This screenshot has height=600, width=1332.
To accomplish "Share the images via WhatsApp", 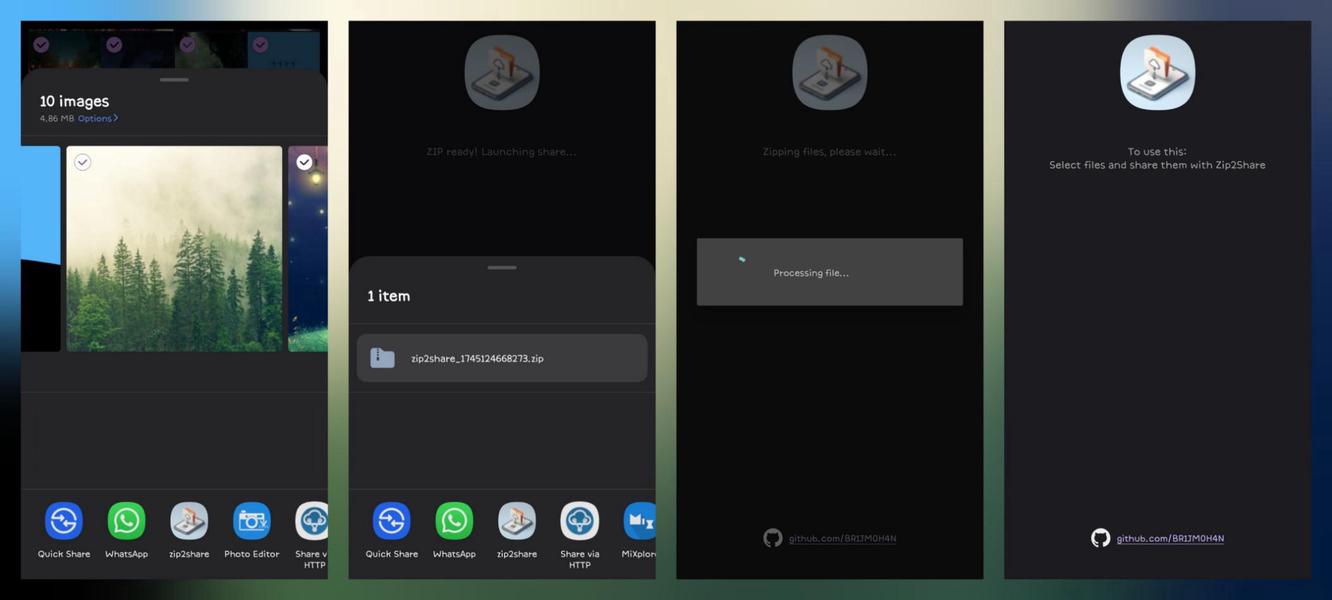I will point(126,520).
